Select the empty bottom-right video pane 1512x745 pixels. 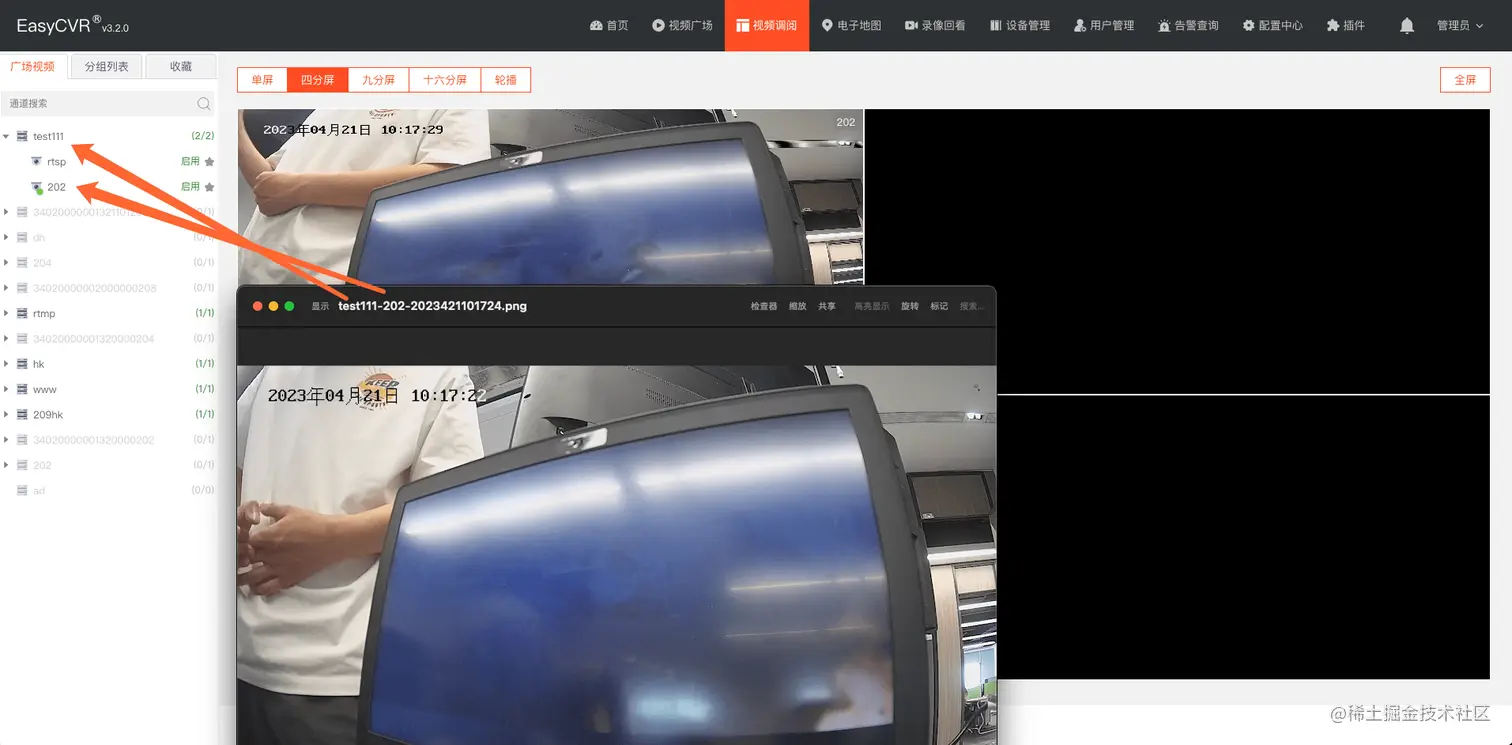[x=1243, y=537]
